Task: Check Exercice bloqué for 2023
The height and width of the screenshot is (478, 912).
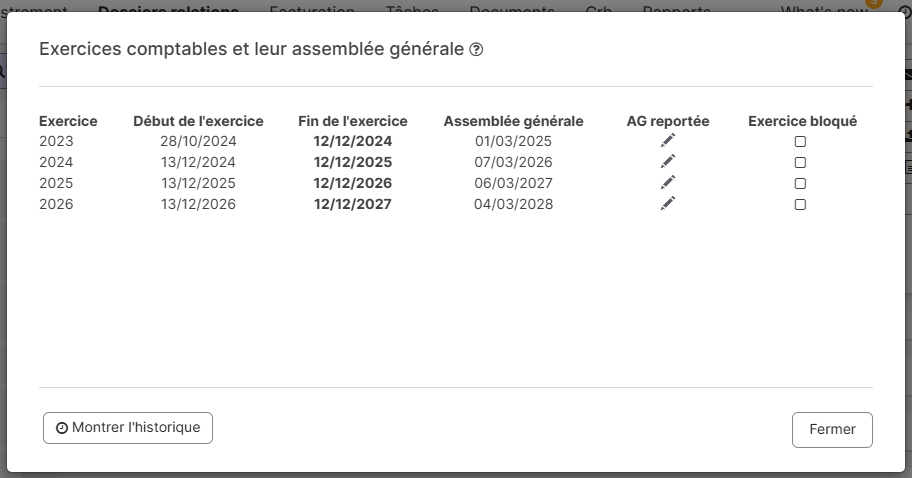Action: click(x=800, y=142)
